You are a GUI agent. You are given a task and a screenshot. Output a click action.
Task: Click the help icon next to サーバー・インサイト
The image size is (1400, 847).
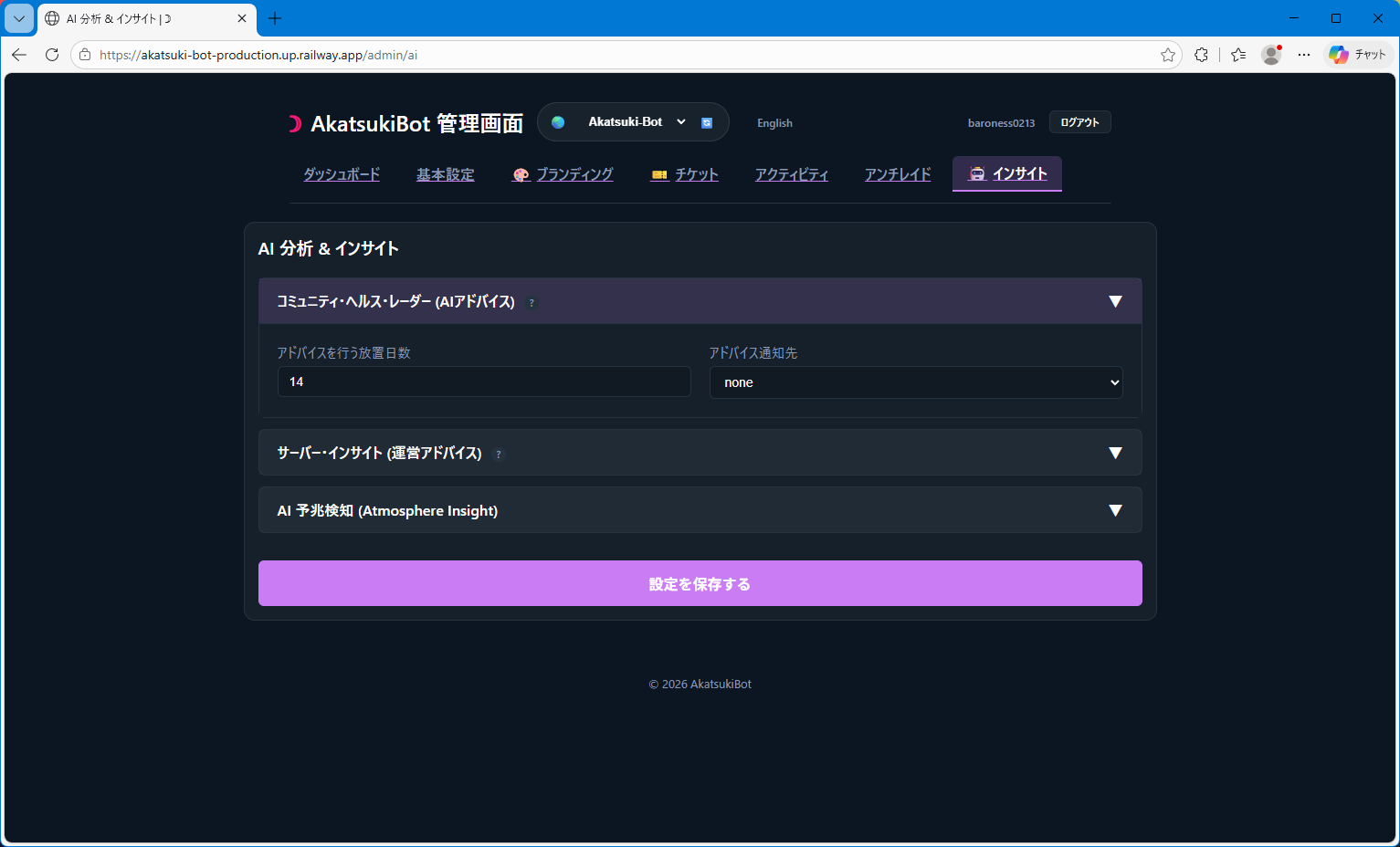pyautogui.click(x=499, y=455)
